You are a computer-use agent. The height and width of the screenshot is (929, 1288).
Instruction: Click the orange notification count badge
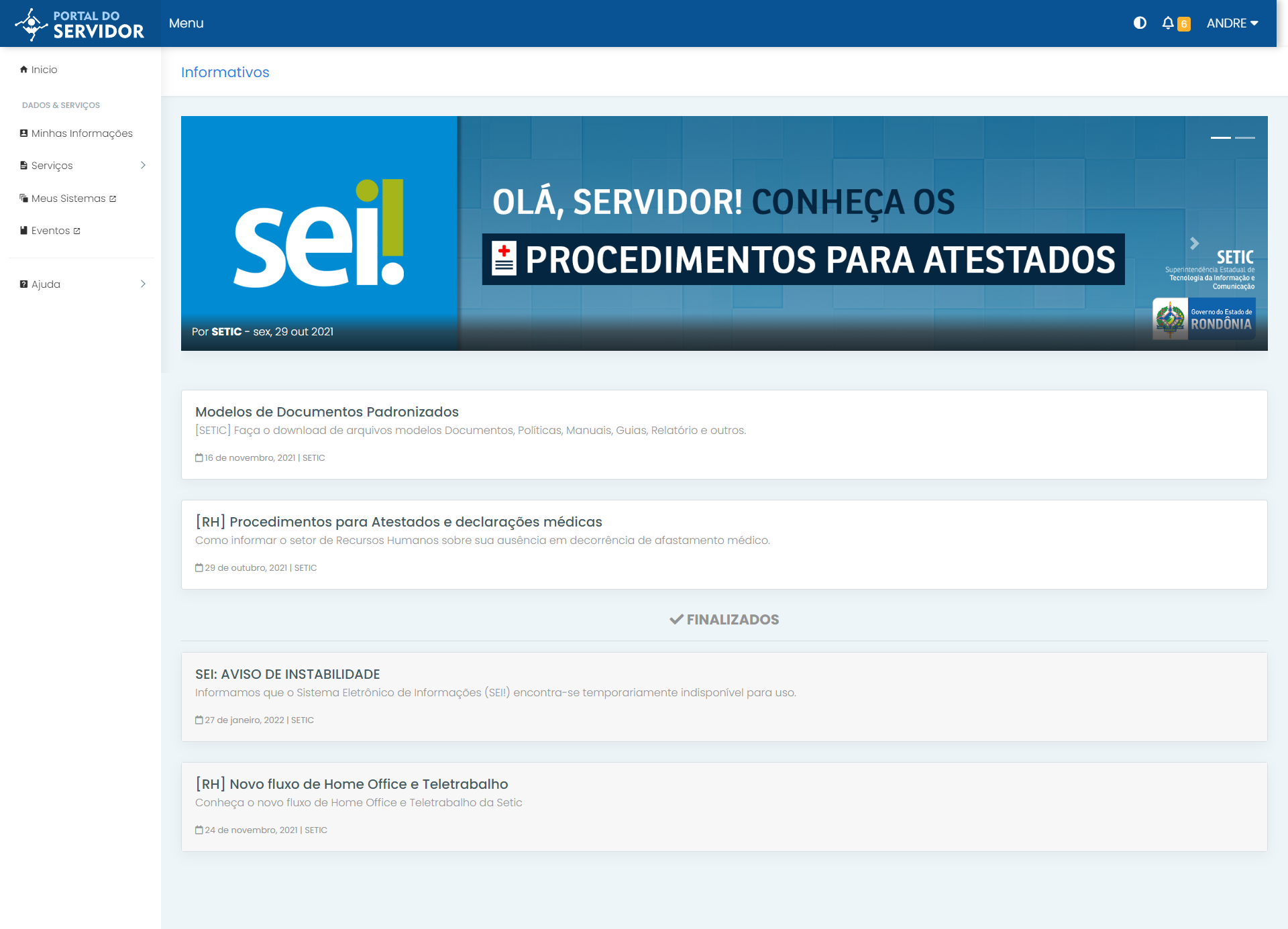click(1184, 24)
